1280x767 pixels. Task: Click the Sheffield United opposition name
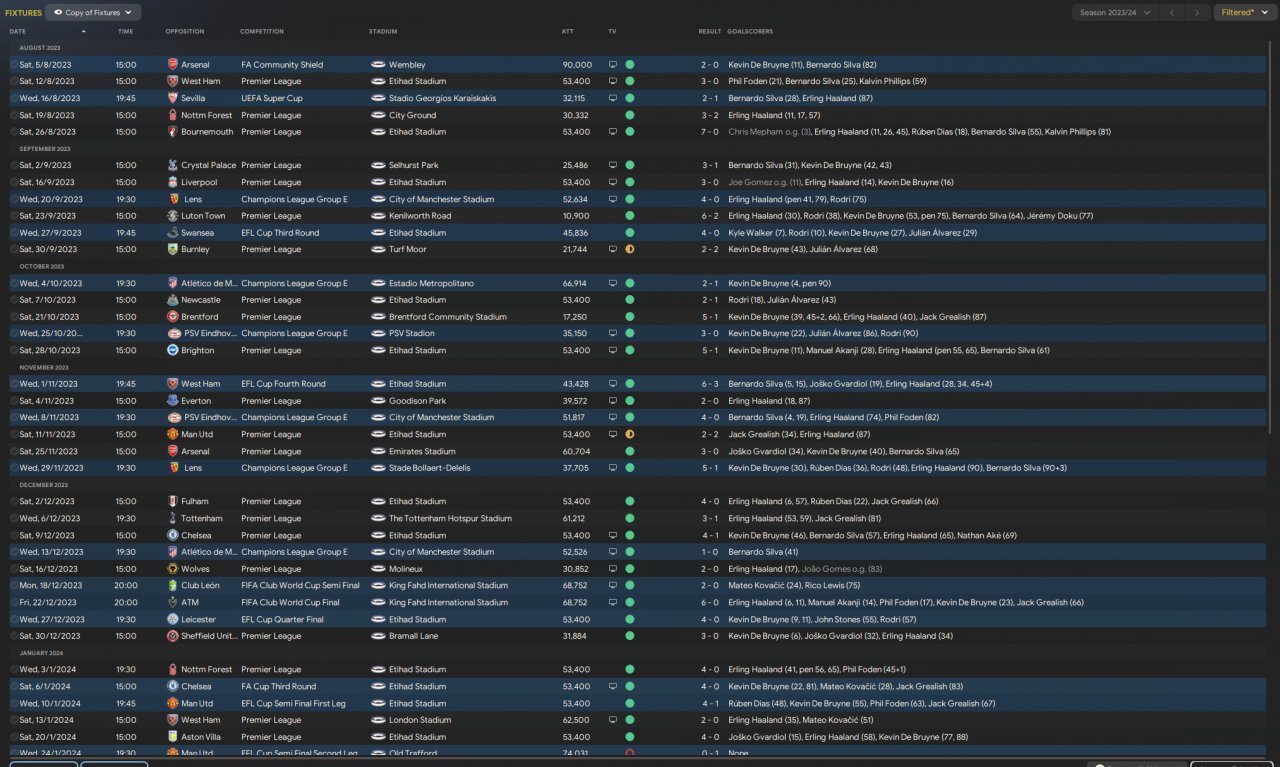(x=207, y=636)
